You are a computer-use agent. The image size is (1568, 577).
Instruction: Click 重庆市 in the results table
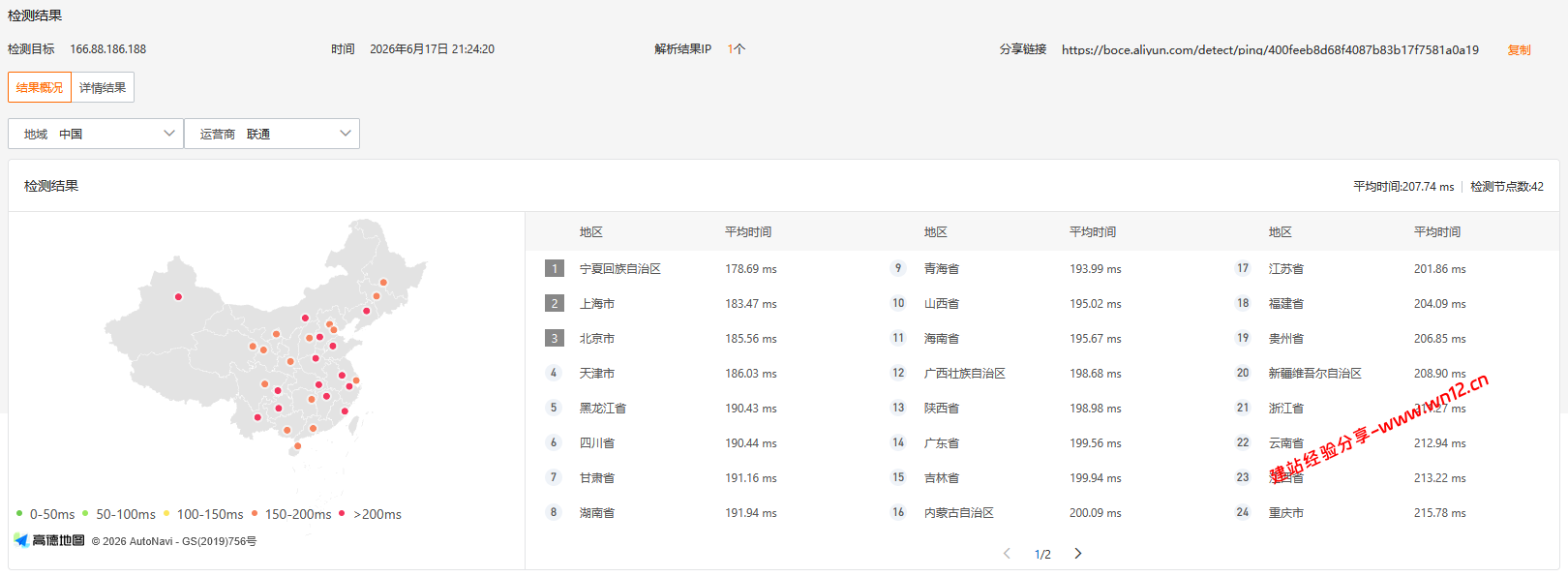tap(1286, 513)
